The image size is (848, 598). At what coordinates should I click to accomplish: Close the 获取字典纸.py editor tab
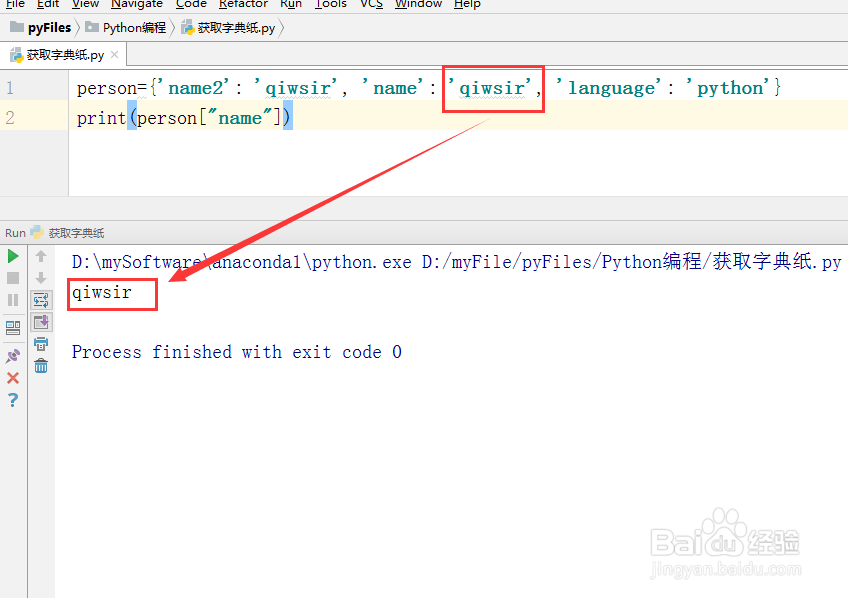(114, 55)
